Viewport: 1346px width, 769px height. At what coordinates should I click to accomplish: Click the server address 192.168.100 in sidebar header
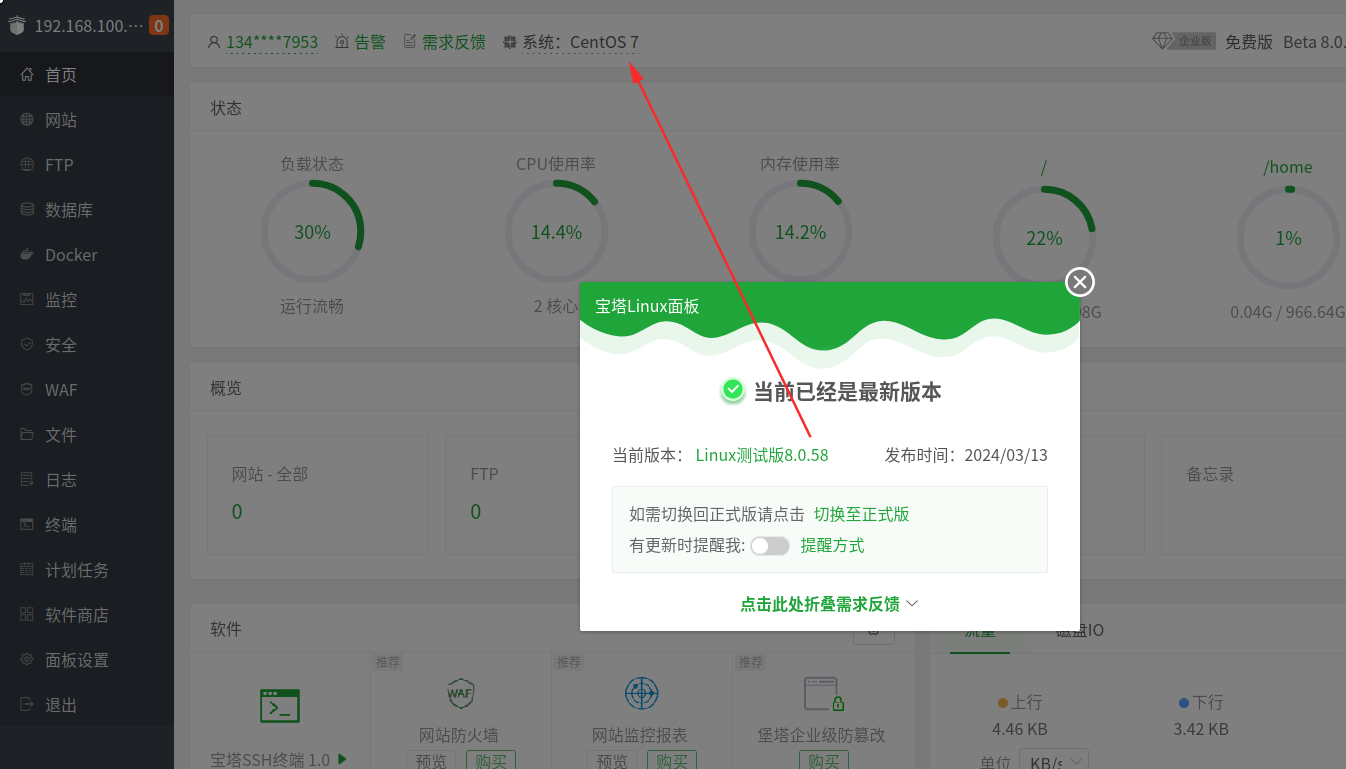click(x=89, y=26)
